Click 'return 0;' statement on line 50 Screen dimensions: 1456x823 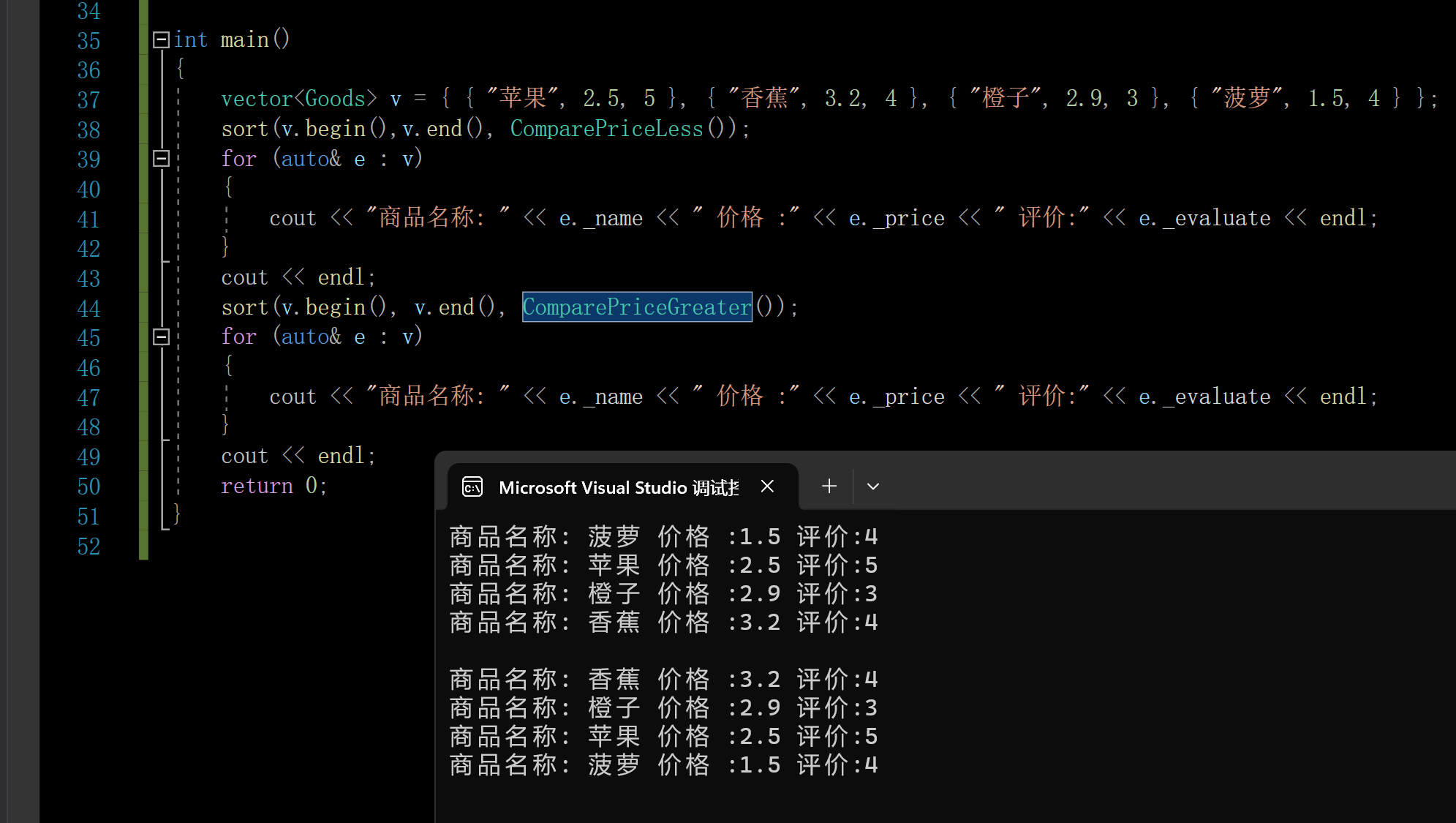click(x=274, y=486)
